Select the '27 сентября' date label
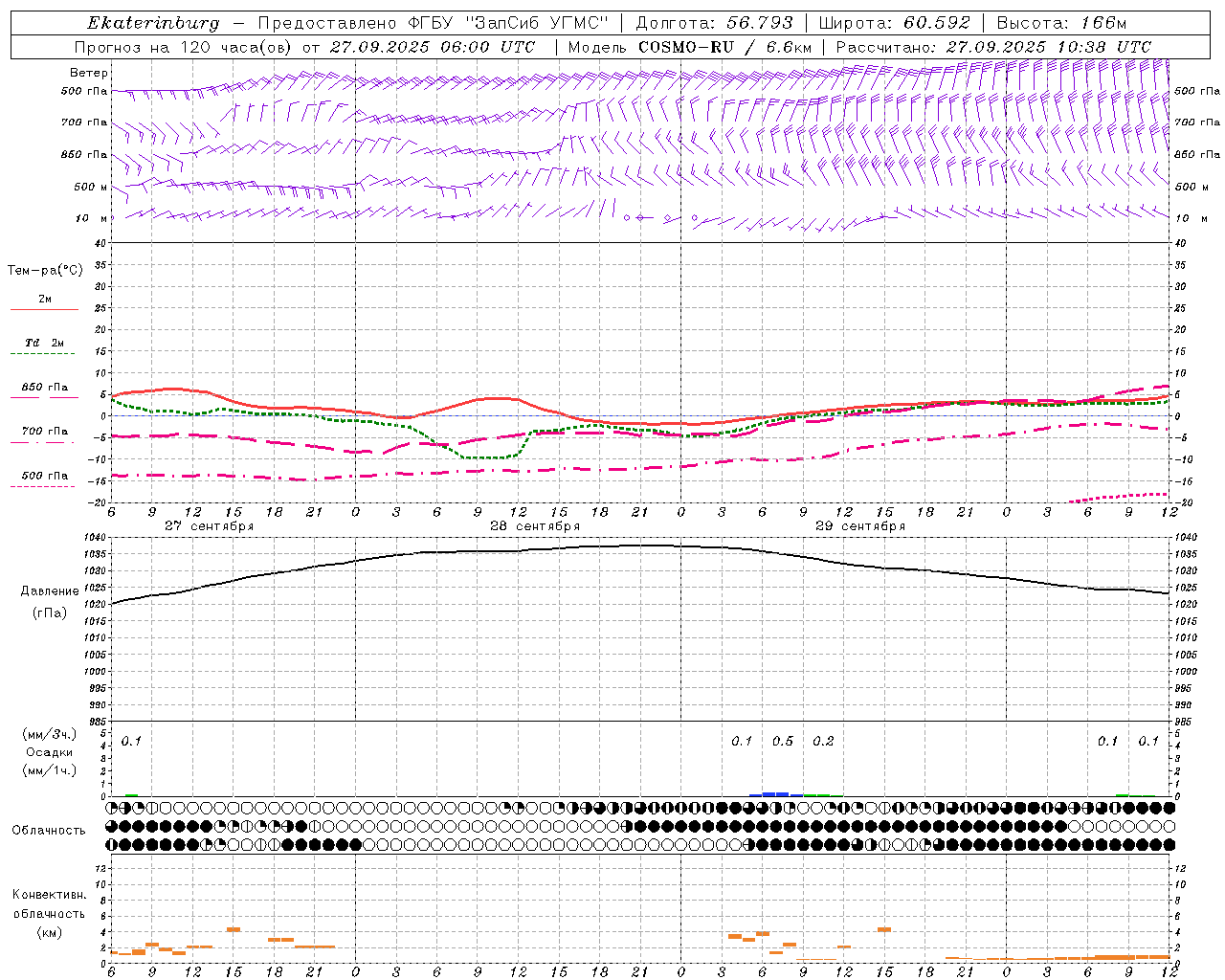The image size is (1225, 980). [x=209, y=526]
